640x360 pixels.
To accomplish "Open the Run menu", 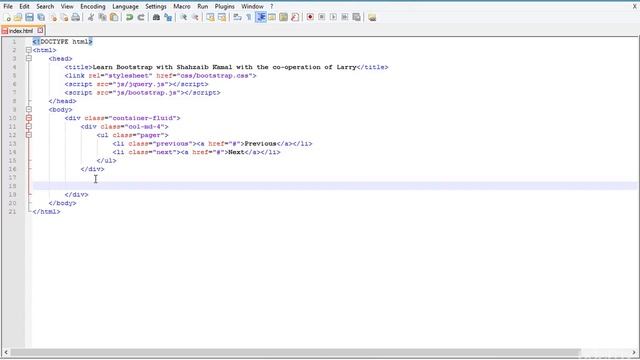I will [202, 7].
